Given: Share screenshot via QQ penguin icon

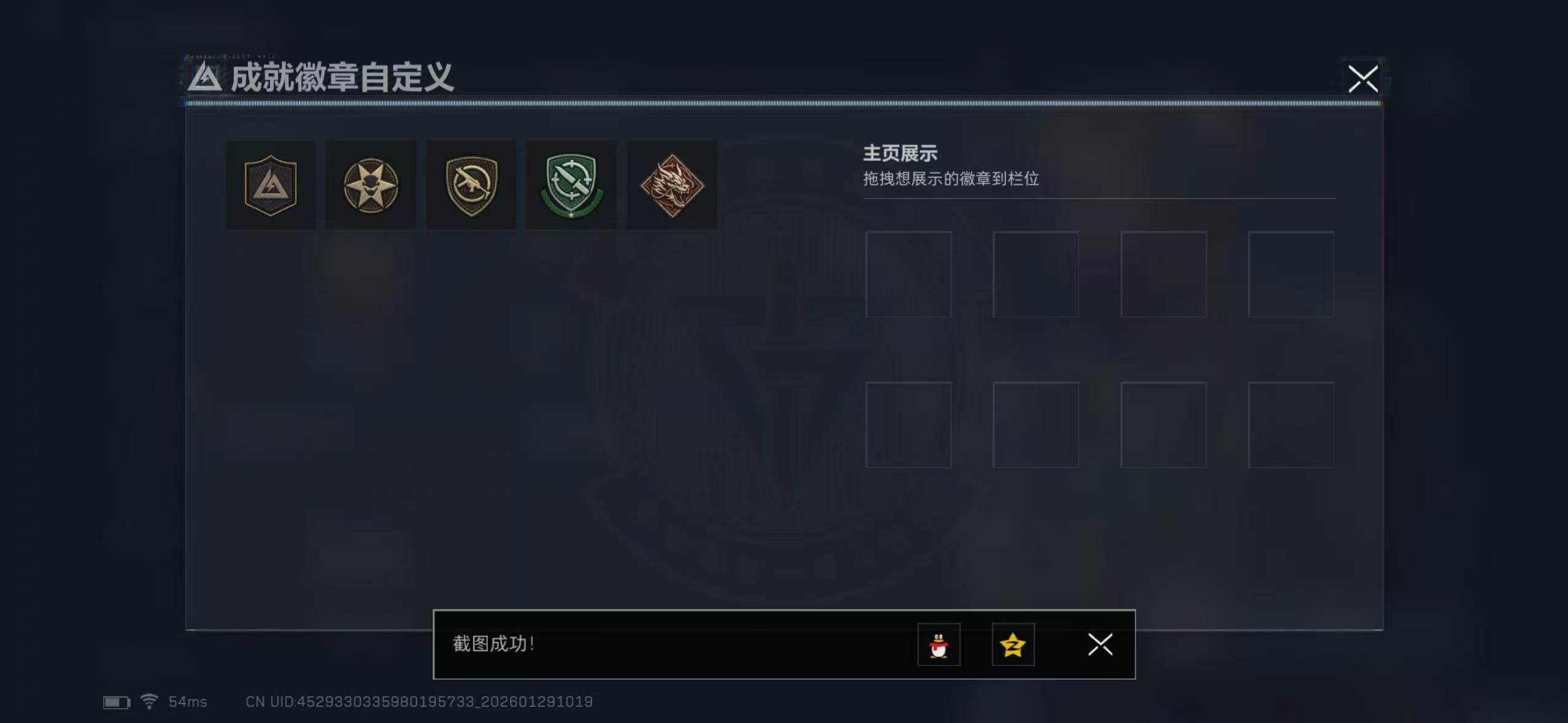Looking at the screenshot, I should (939, 645).
